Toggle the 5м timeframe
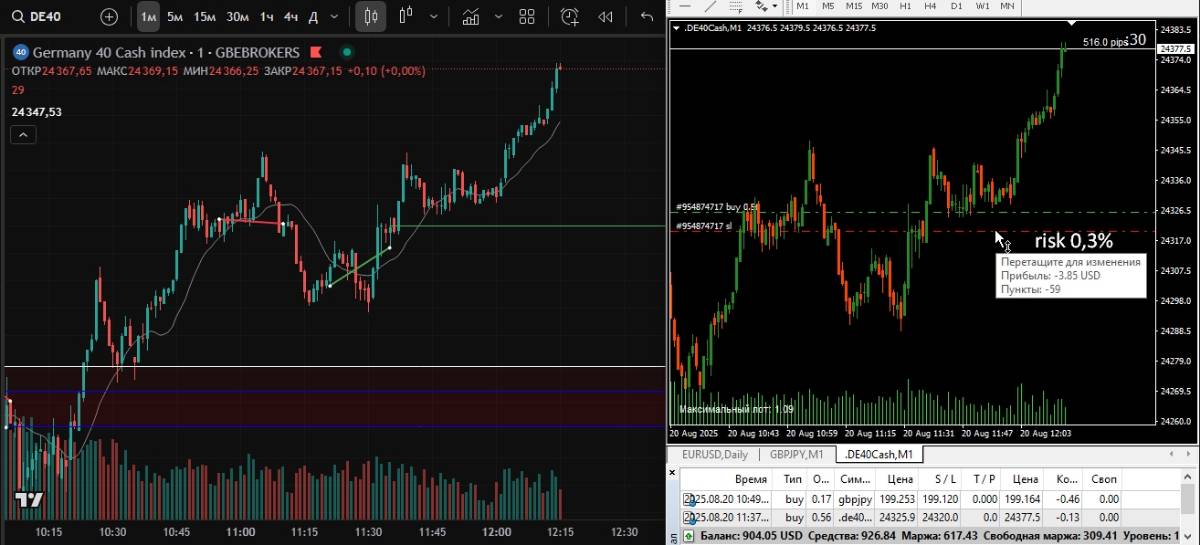1200x545 pixels. 175,16
